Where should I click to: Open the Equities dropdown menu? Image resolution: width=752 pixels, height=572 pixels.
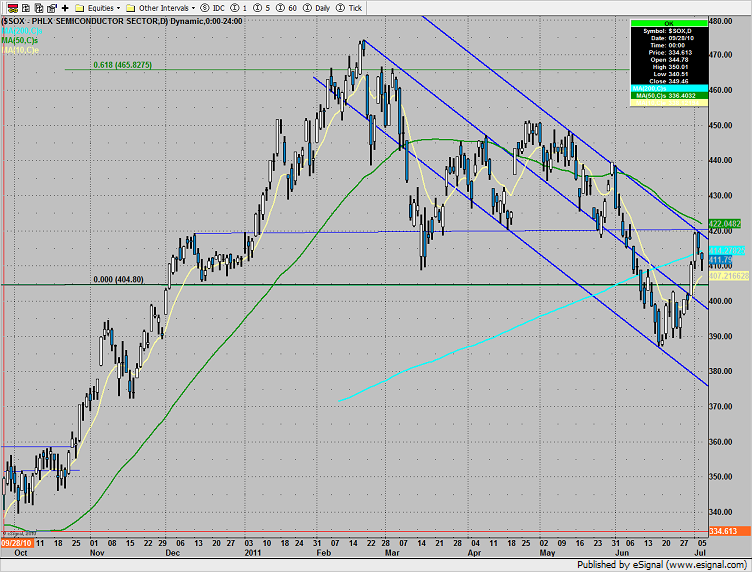click(104, 8)
